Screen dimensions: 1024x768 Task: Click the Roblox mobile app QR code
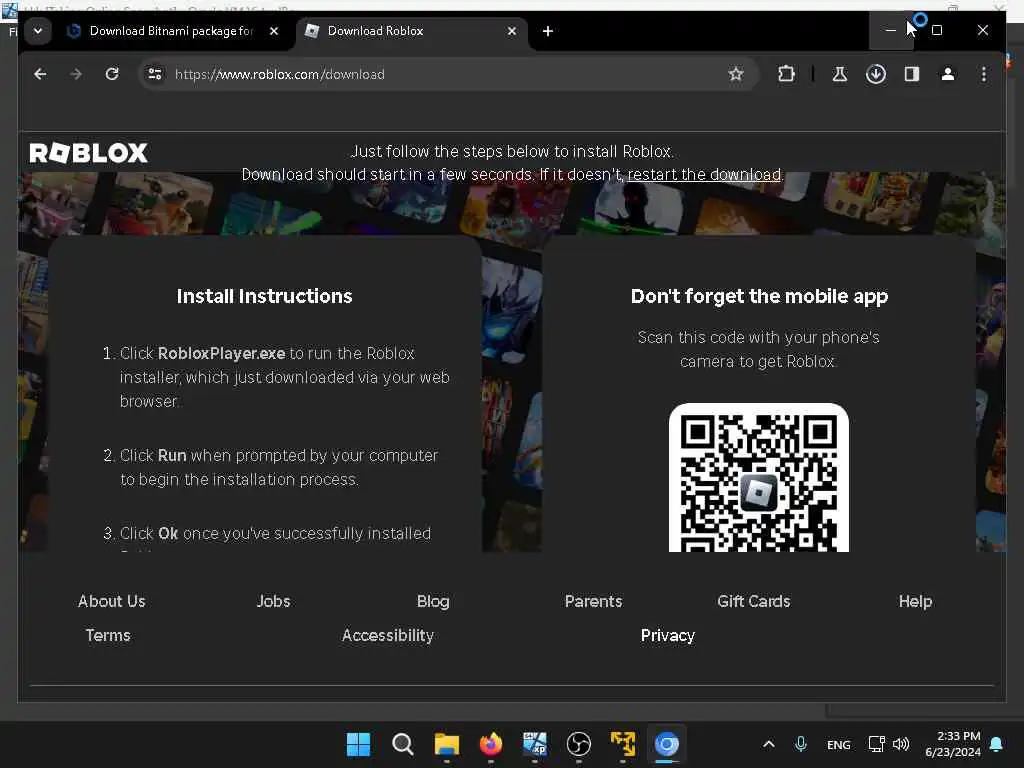click(759, 477)
